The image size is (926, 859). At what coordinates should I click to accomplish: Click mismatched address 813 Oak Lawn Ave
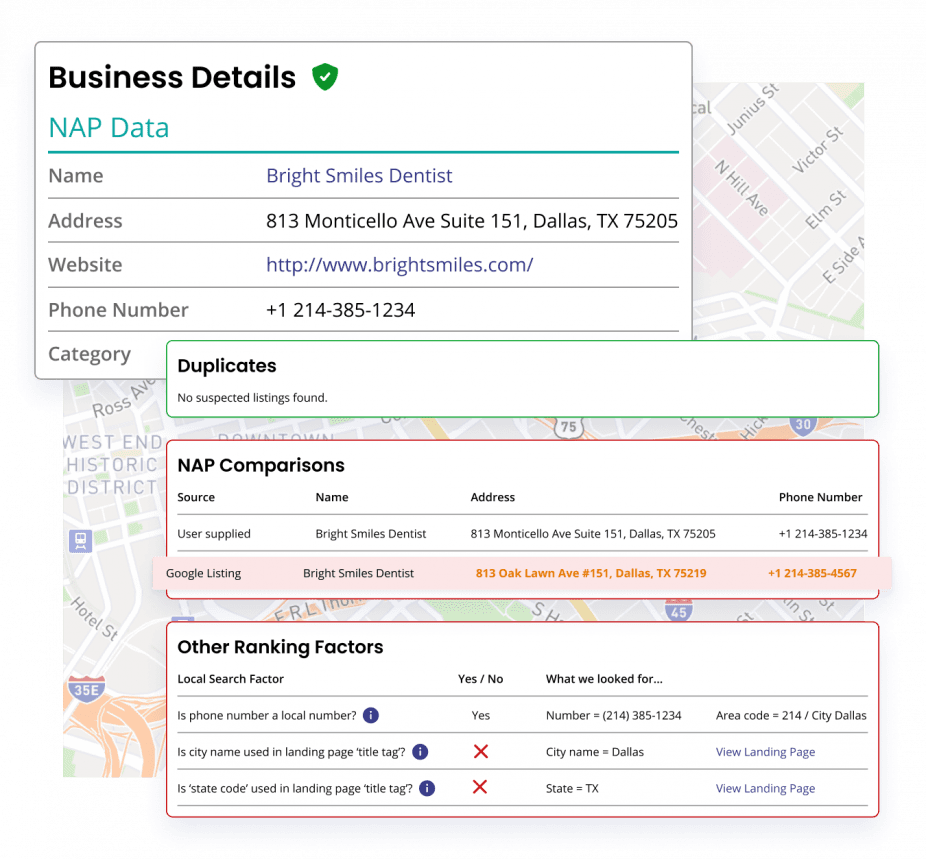click(591, 573)
